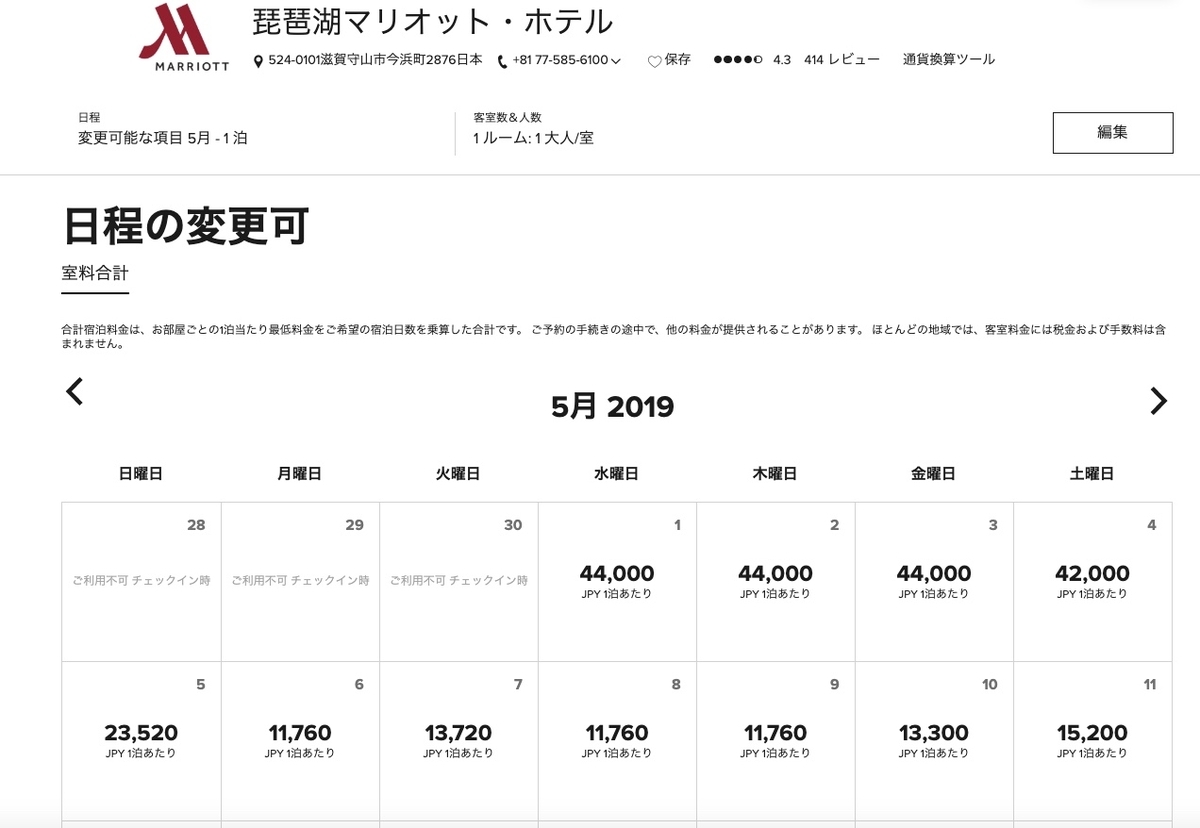Click the 客室数＆人数 room and guest field
This screenshot has height=828, width=1200.
(533, 129)
